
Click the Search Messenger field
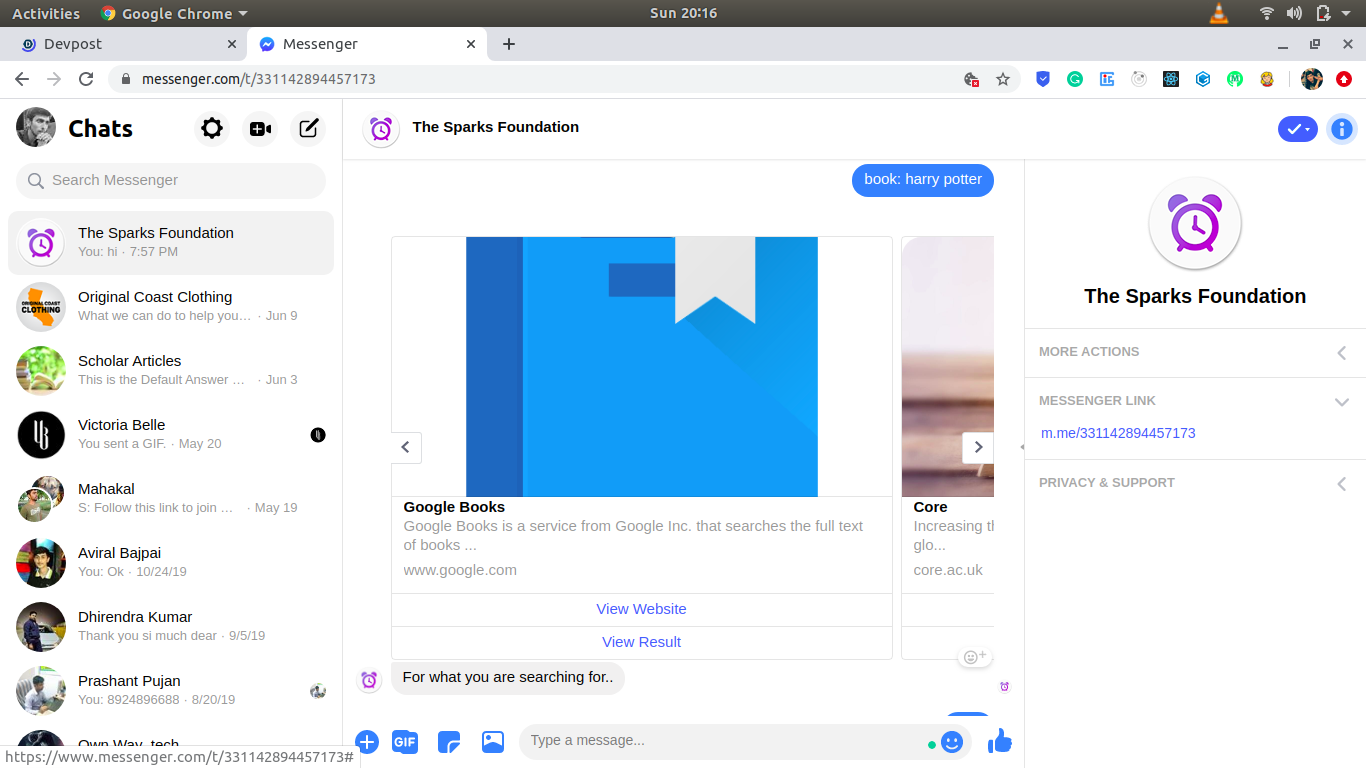coord(171,180)
